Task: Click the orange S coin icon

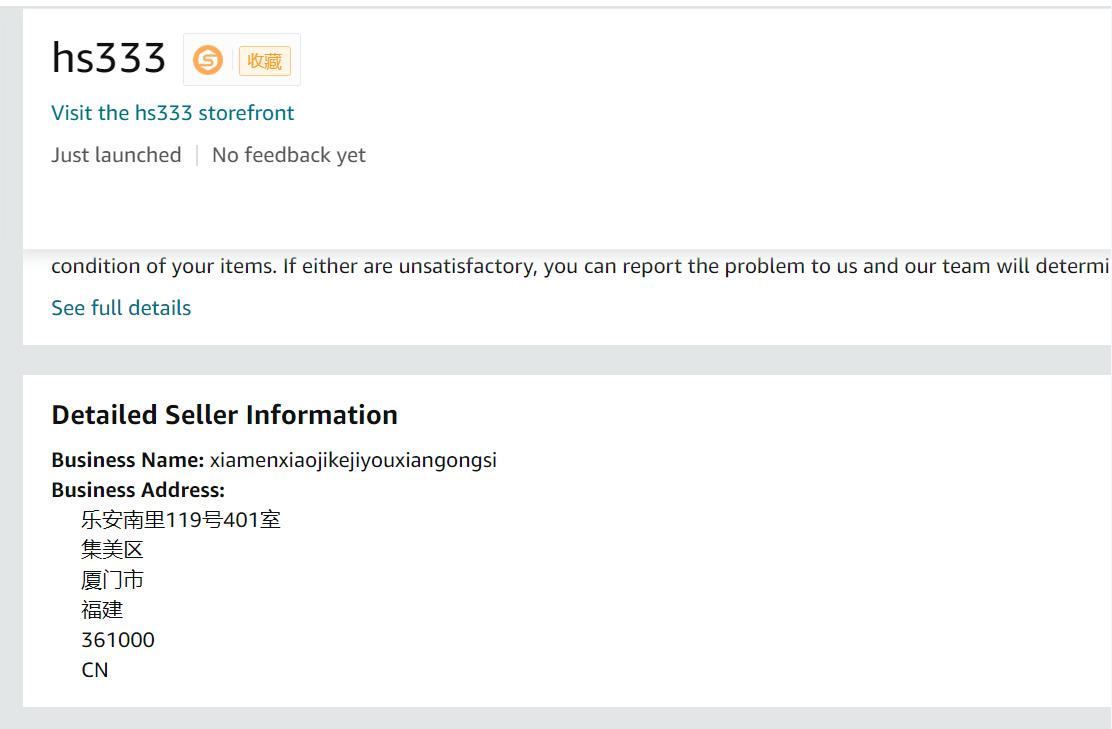Action: click(208, 61)
